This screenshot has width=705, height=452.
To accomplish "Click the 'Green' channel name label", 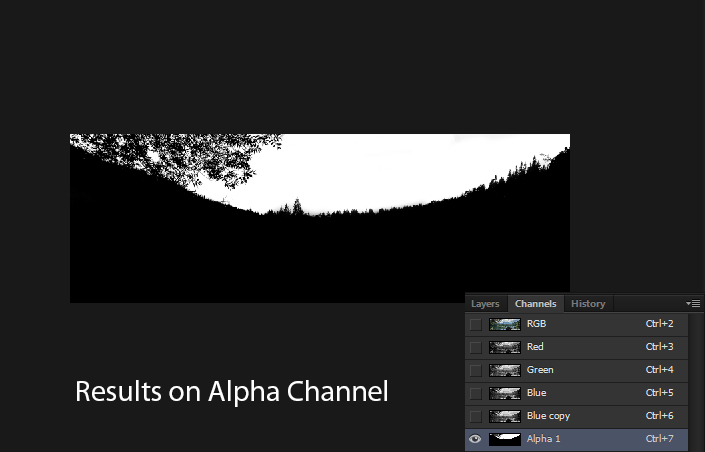I will click(540, 370).
